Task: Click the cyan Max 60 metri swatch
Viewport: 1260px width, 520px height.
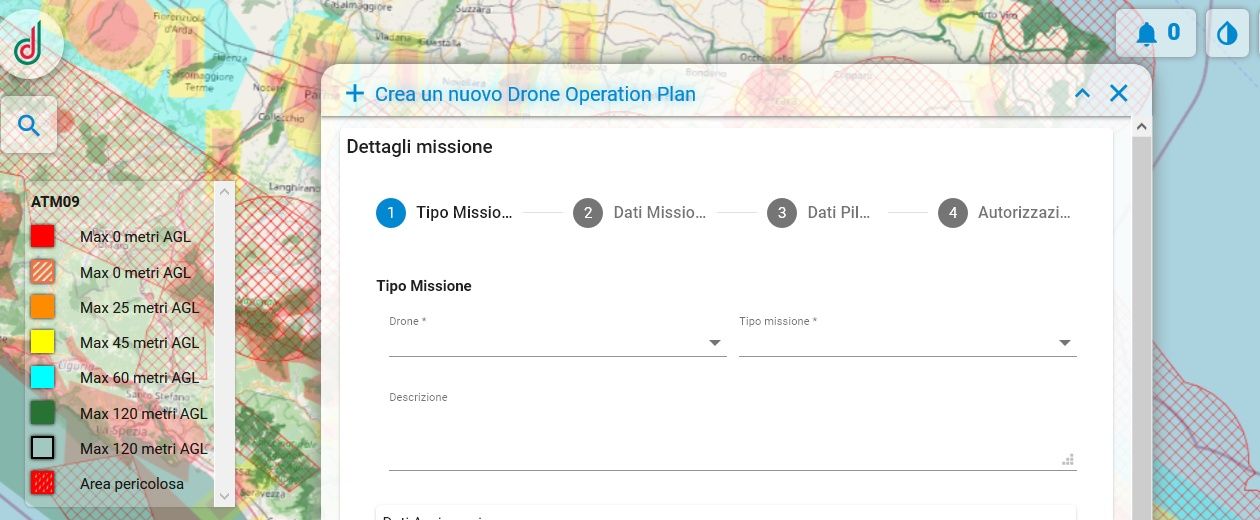Action: coord(42,377)
